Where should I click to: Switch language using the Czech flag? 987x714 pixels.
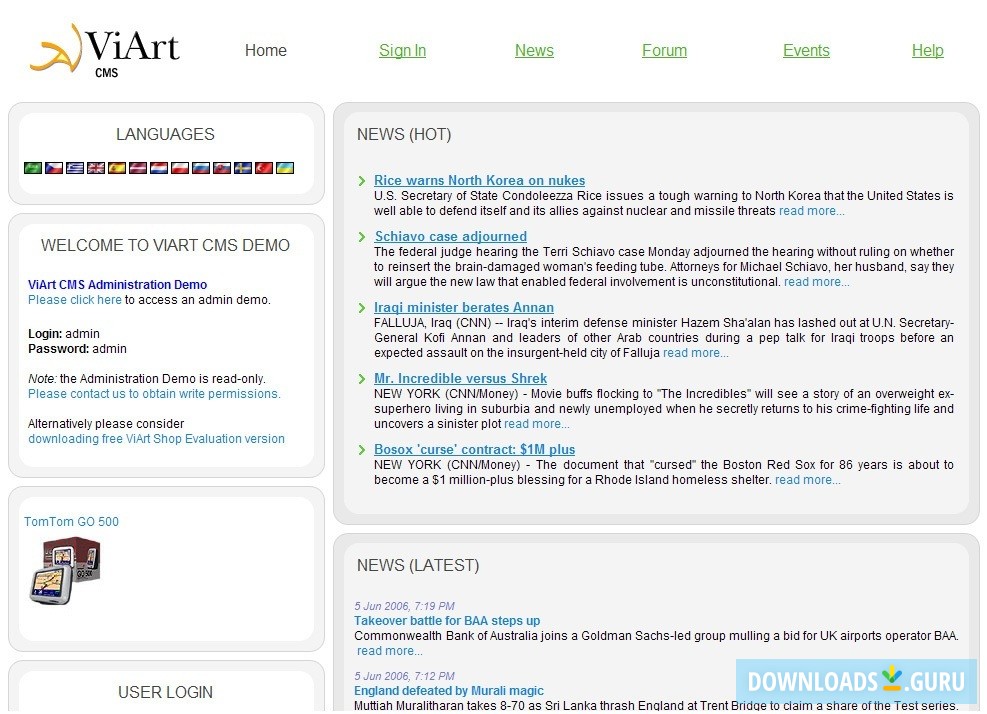point(54,168)
